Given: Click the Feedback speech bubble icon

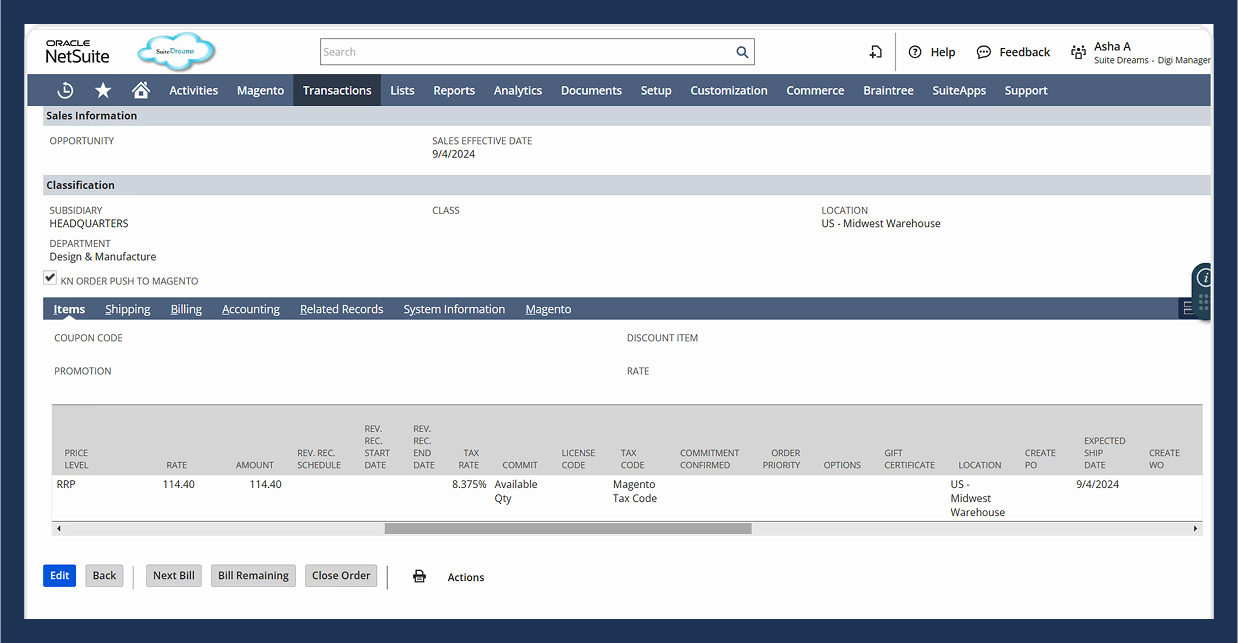Looking at the screenshot, I should pyautogui.click(x=984, y=52).
